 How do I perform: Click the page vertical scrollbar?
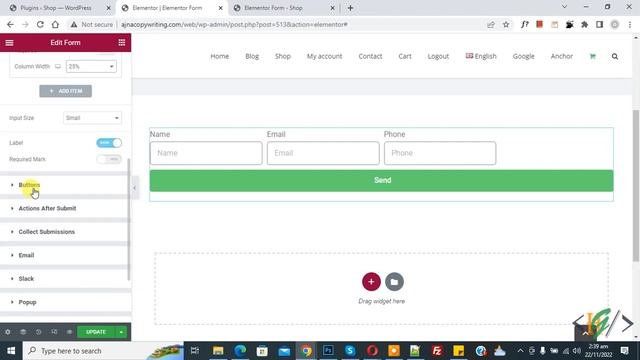[636, 186]
